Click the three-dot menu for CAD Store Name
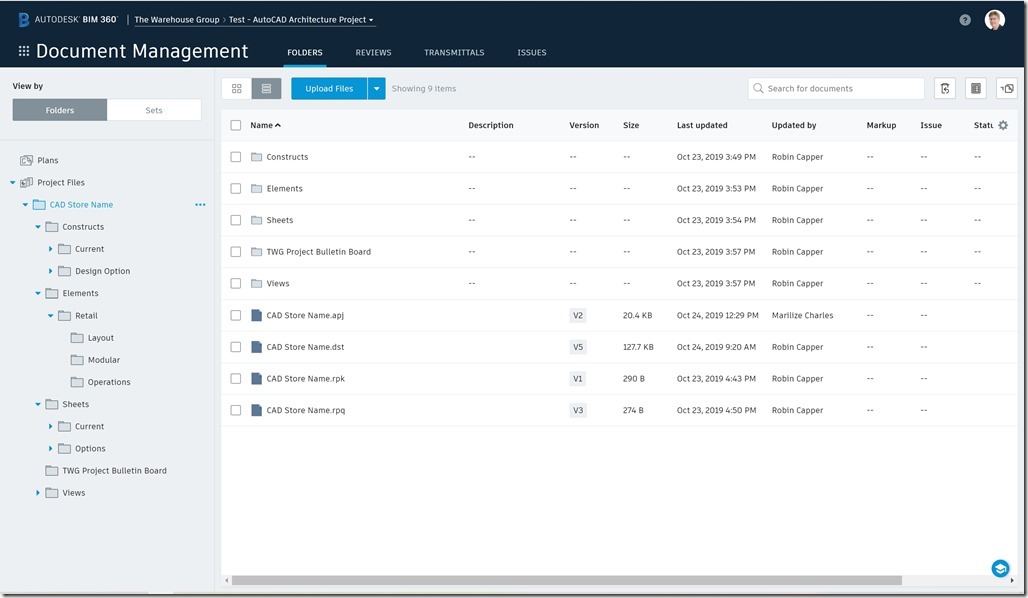The height and width of the screenshot is (598, 1028). 200,205
